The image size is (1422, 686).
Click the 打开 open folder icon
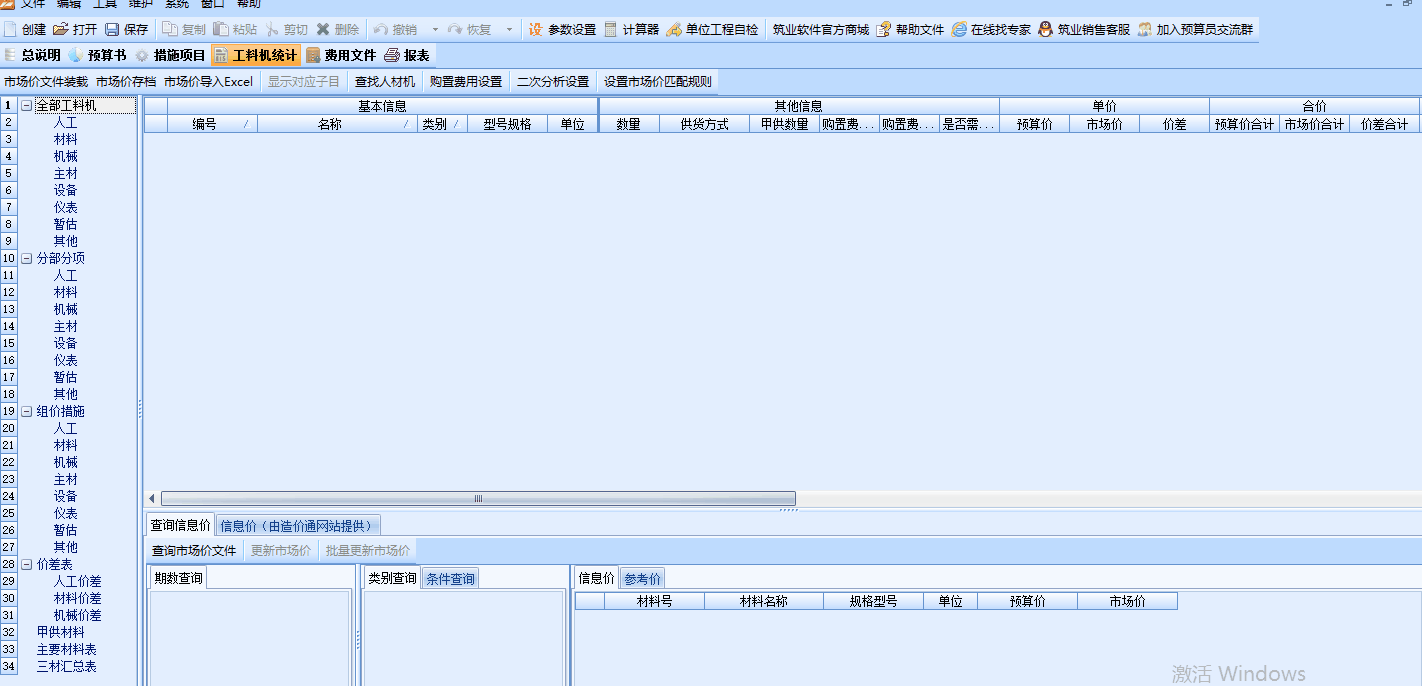[61, 30]
